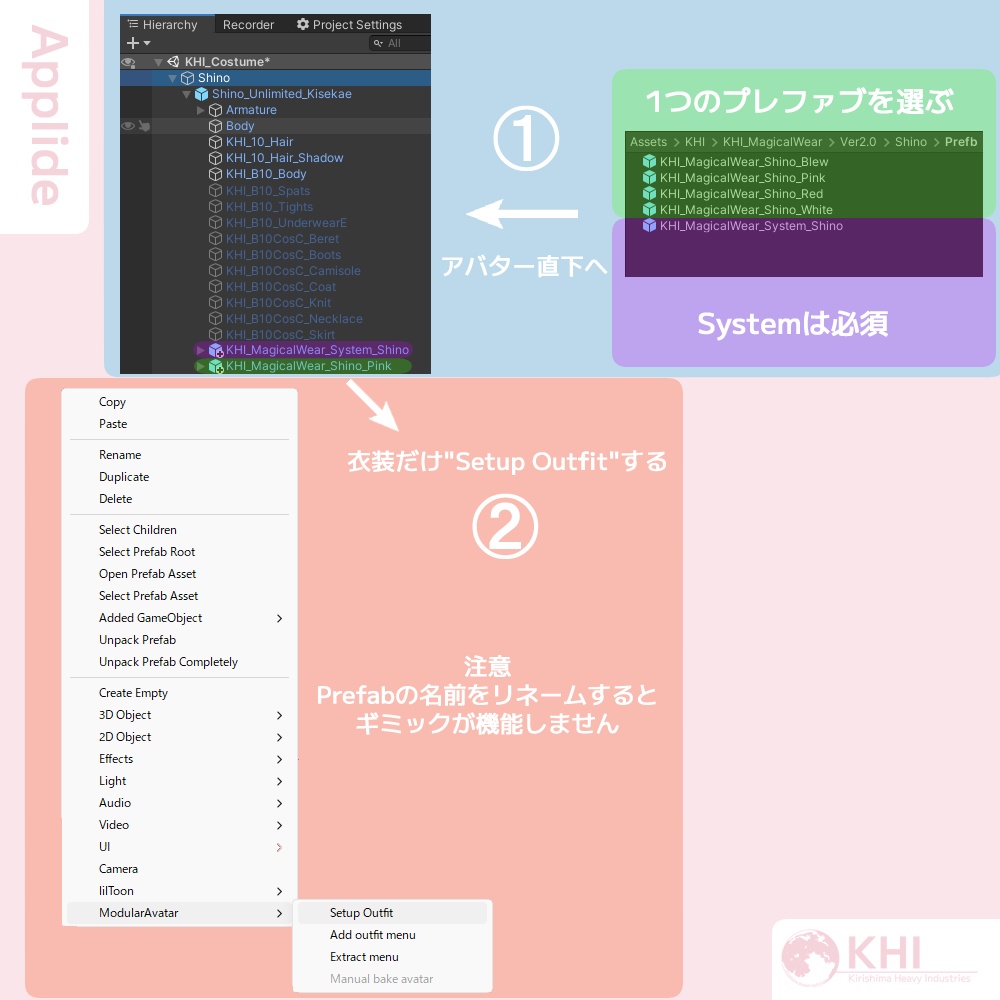Click the KHI_B10CosC_Coat cube icon
Viewport: 1000px width, 1000px height.
pyautogui.click(x=216, y=286)
